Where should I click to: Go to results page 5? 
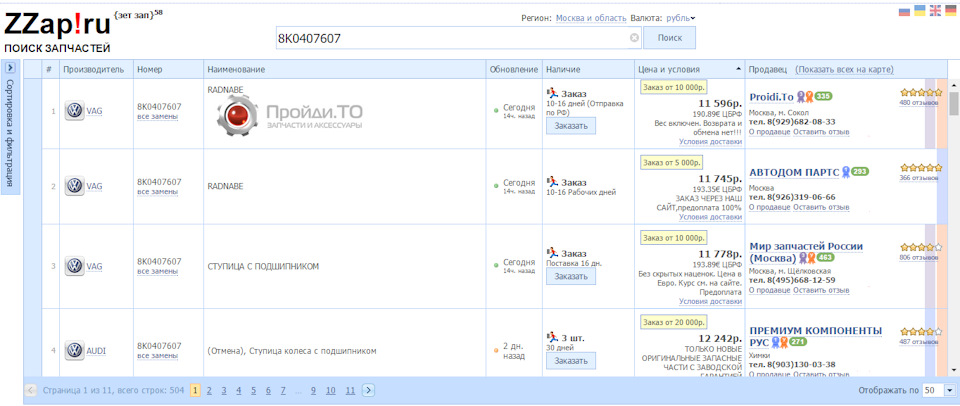(253, 390)
